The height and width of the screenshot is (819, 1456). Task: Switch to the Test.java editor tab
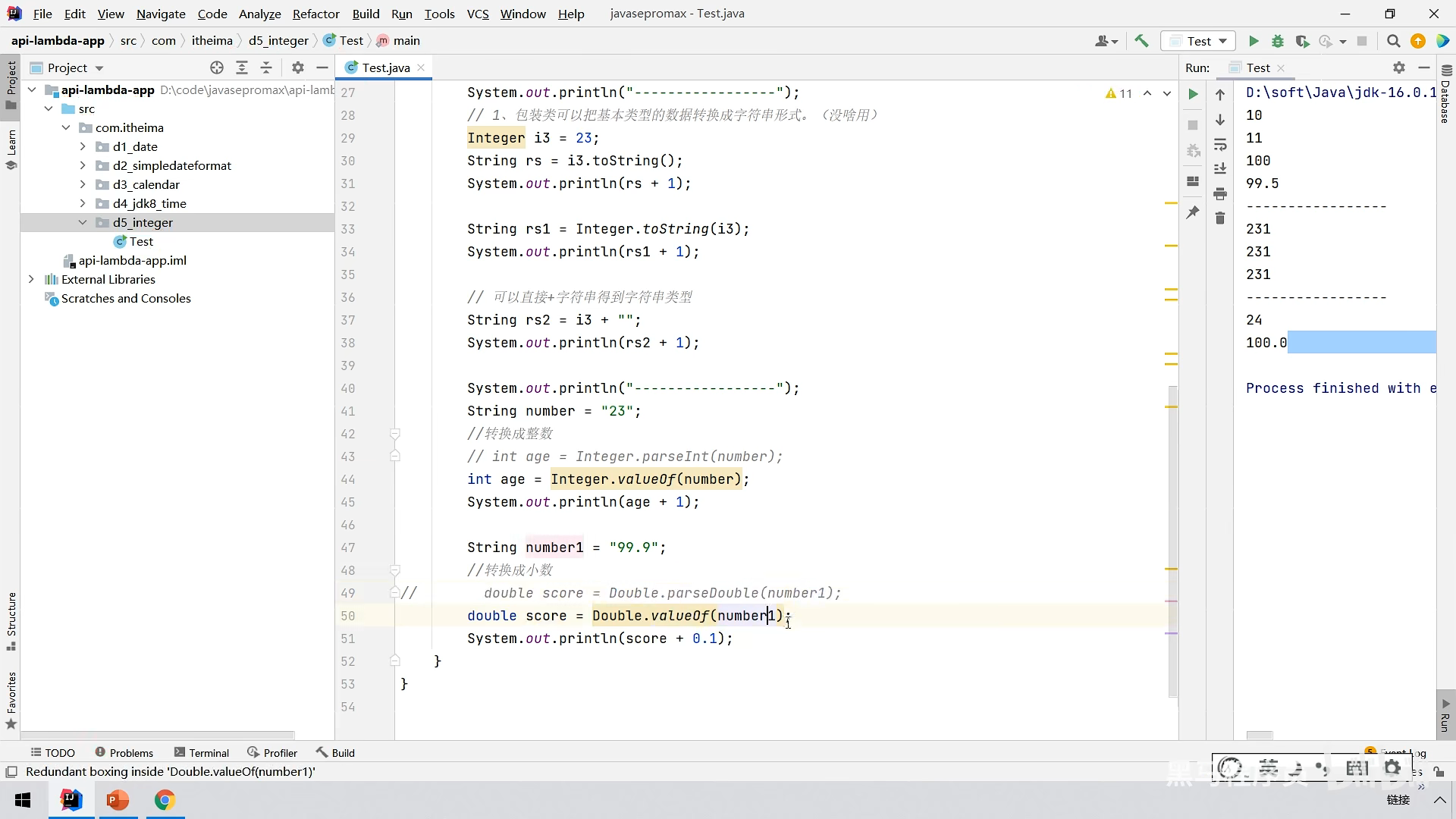pos(385,67)
